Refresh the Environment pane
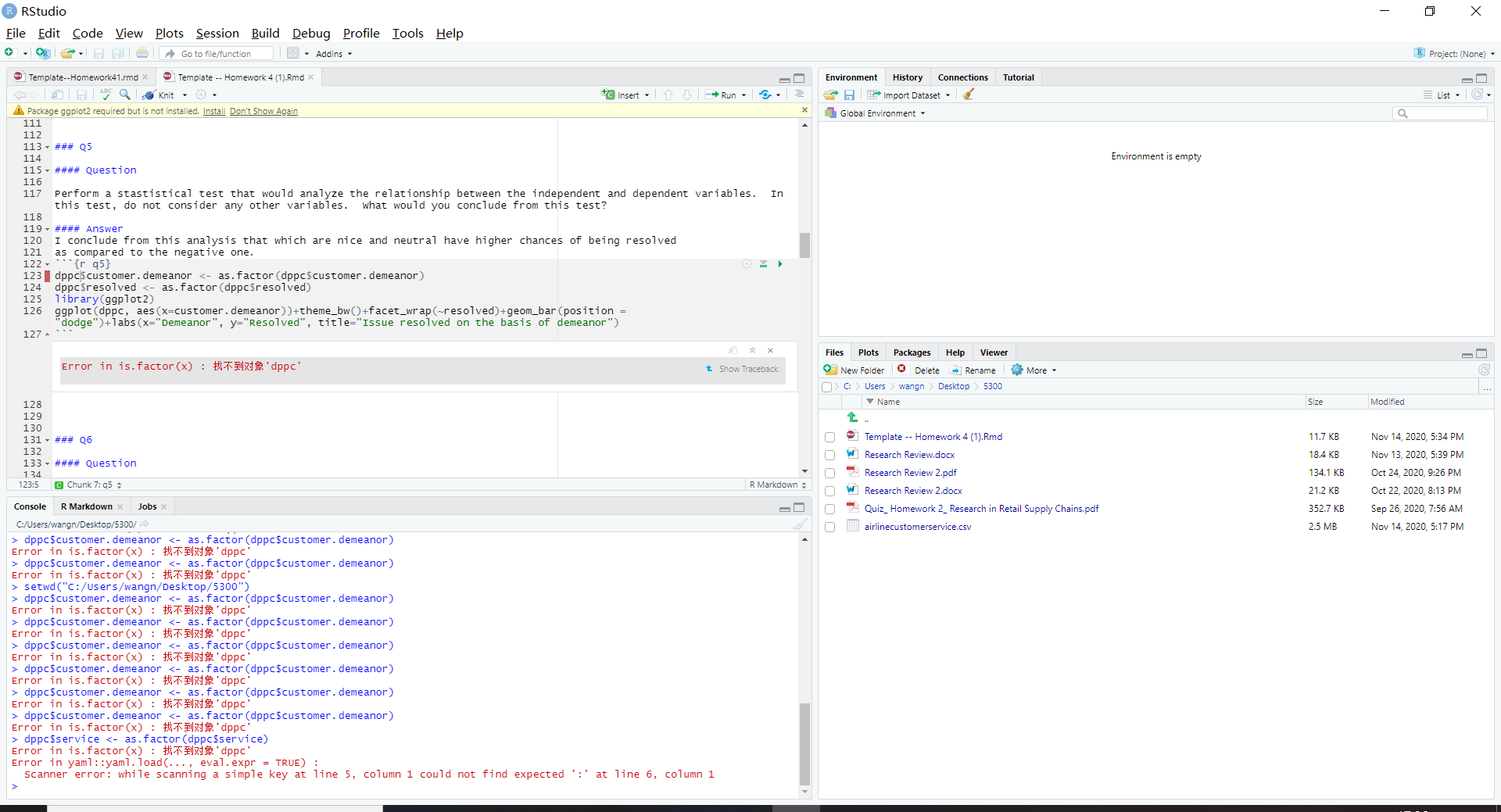Screen dimensions: 1501x812 (1477, 95)
